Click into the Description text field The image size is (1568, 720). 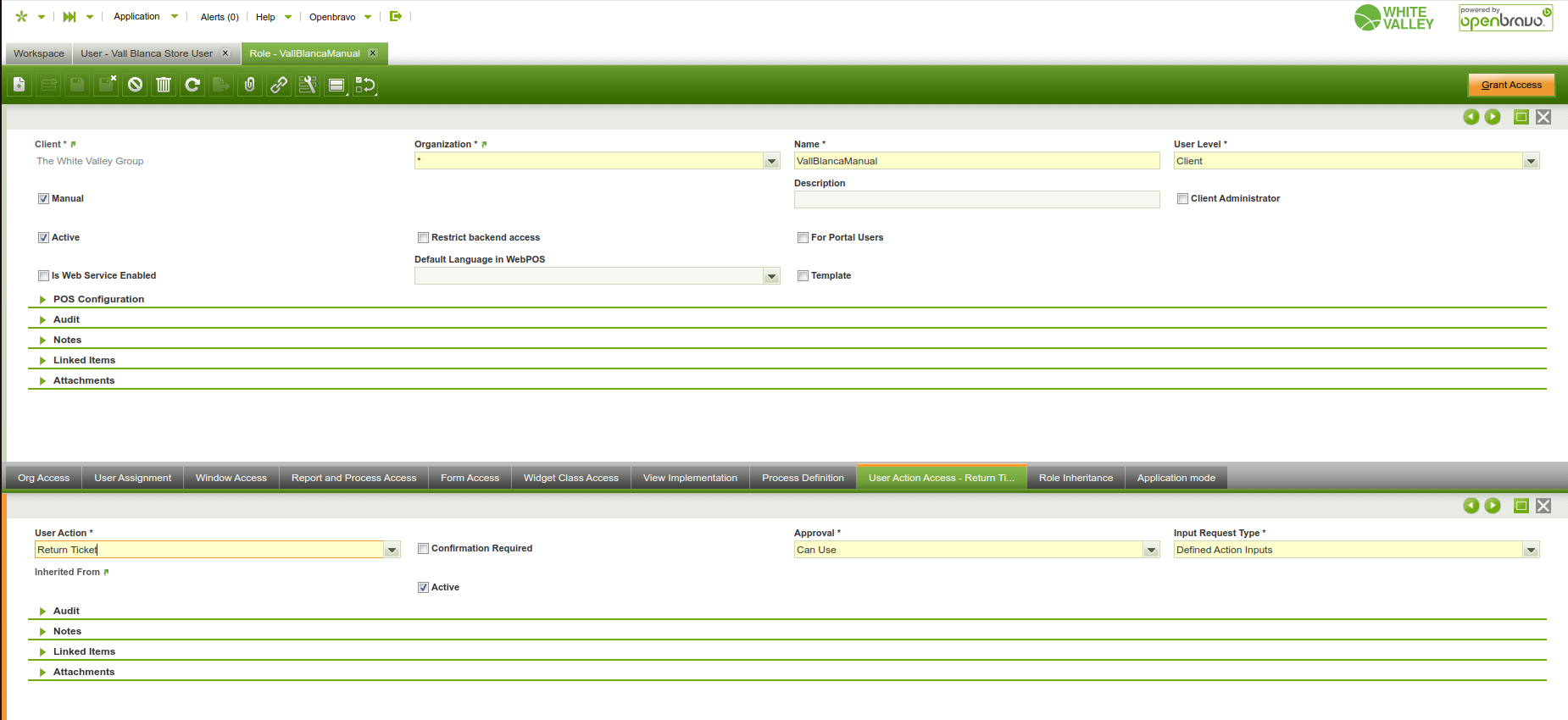pyautogui.click(x=976, y=200)
